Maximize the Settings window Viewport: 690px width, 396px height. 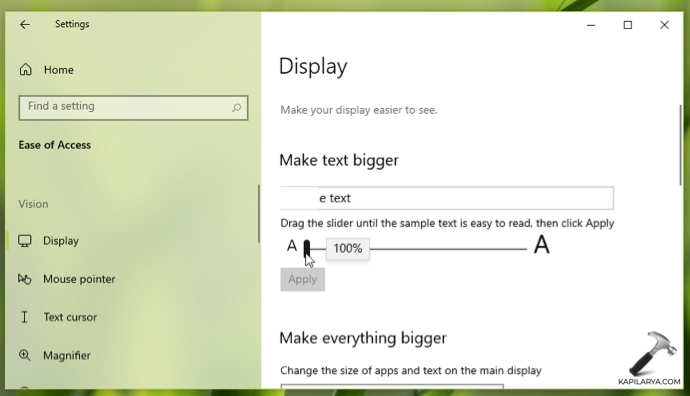628,25
